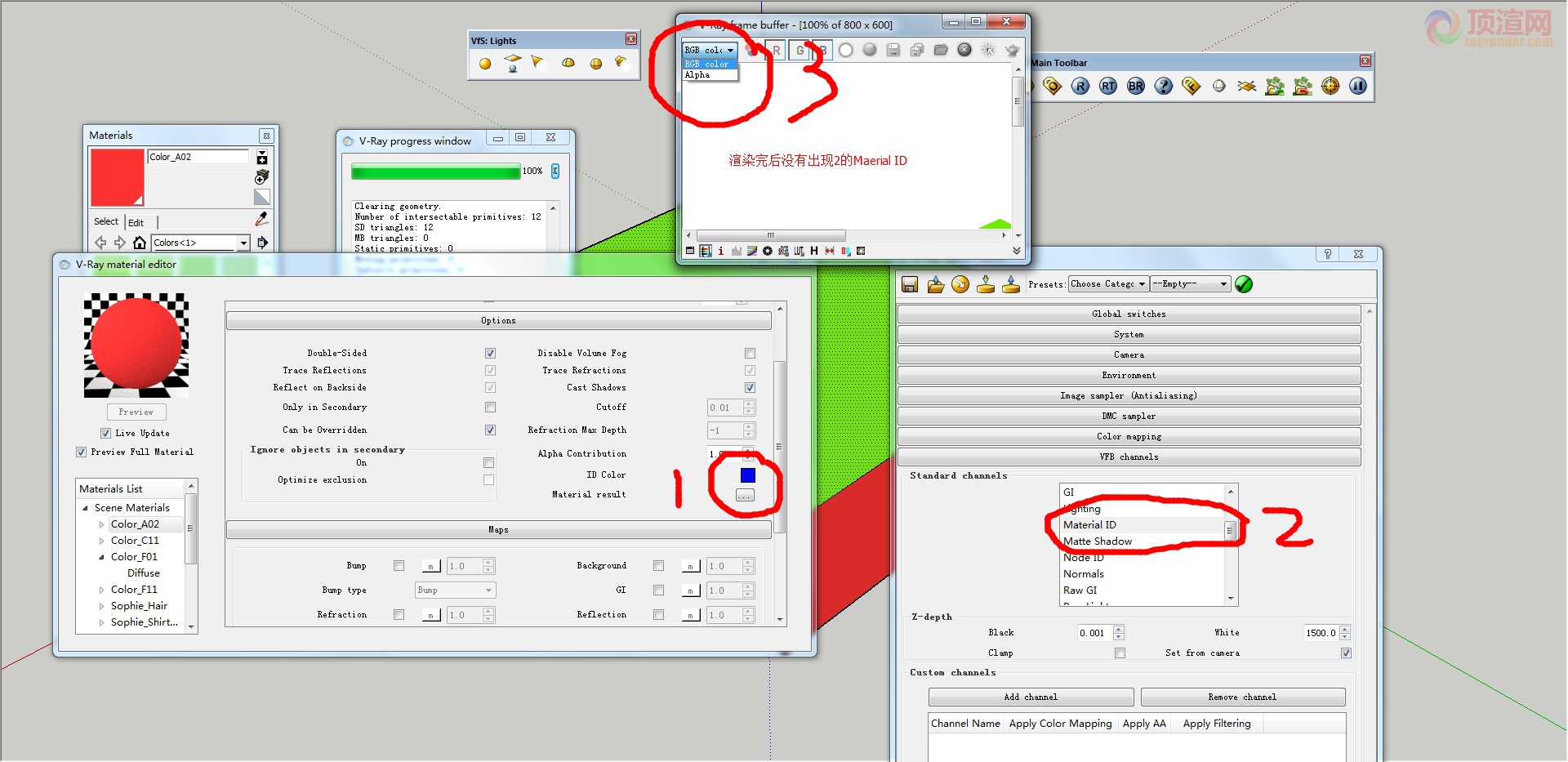
Task: Toggle Set from camera checkbox
Action: (x=1346, y=653)
